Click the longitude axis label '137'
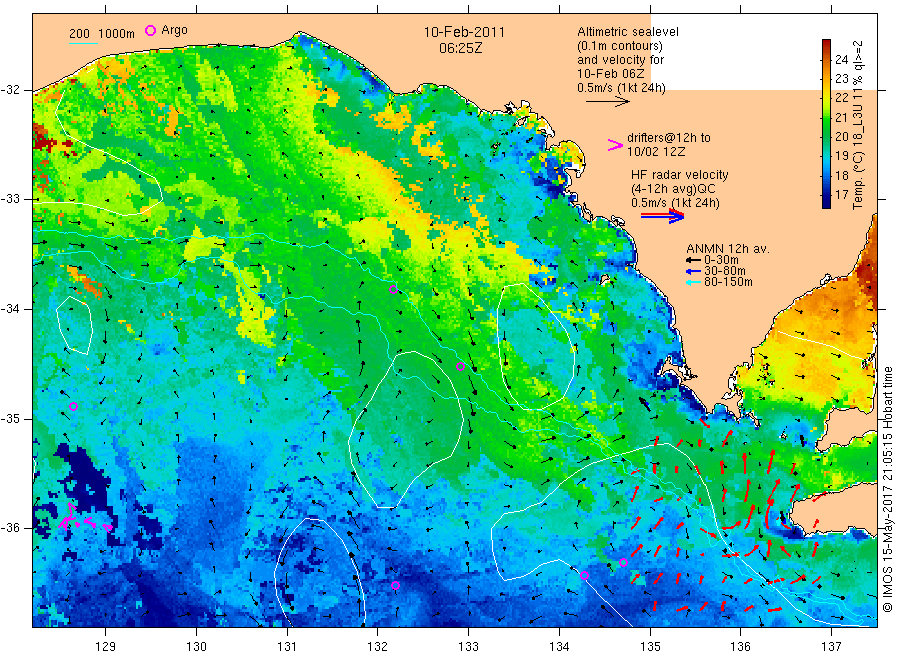 tap(831, 647)
